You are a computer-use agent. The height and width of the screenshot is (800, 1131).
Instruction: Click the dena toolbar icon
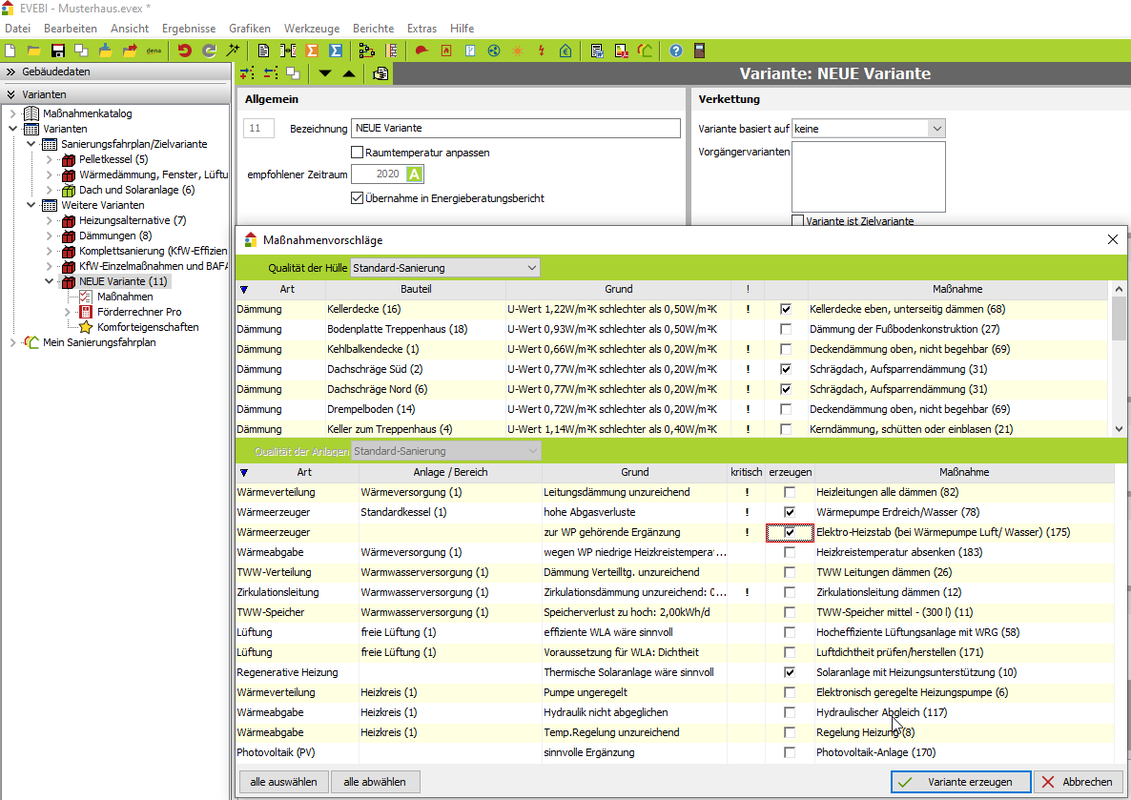[154, 50]
